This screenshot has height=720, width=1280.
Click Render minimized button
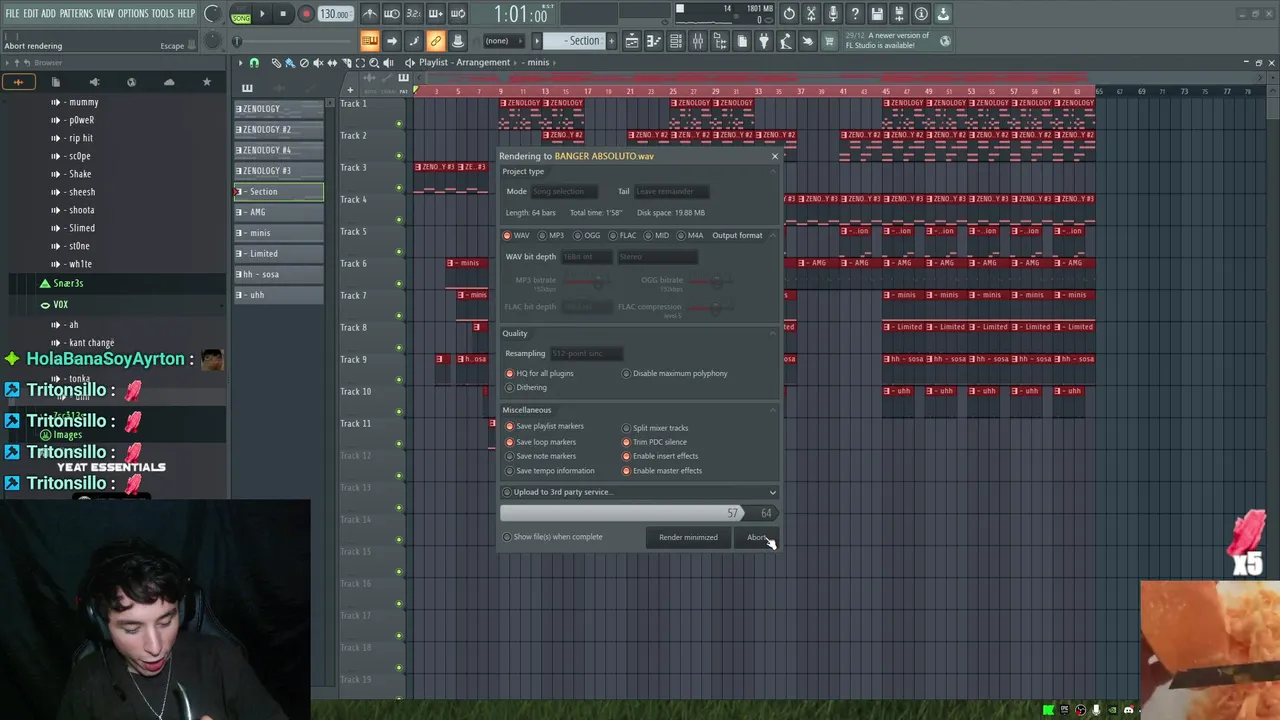point(688,537)
